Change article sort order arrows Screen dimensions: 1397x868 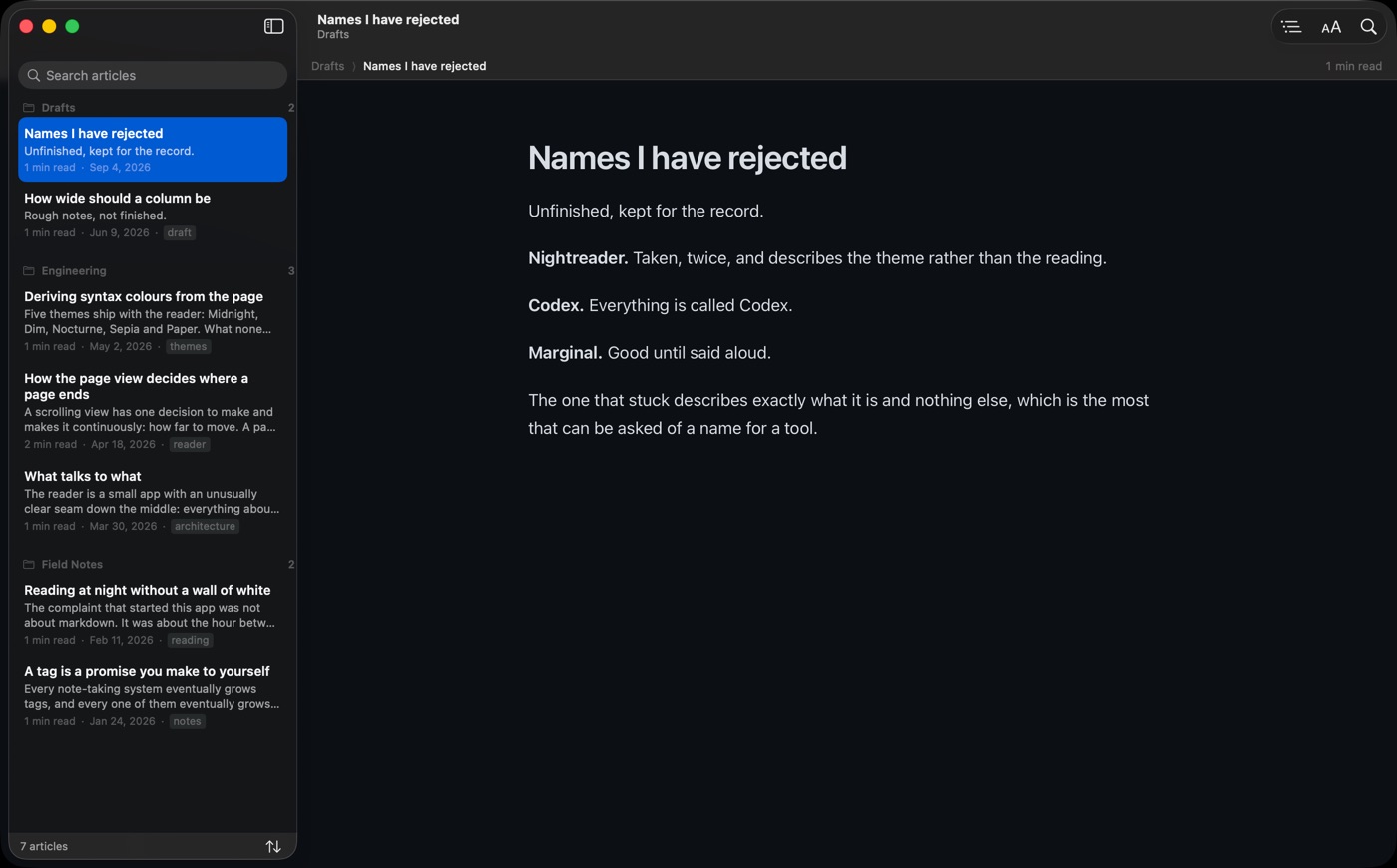coord(273,846)
